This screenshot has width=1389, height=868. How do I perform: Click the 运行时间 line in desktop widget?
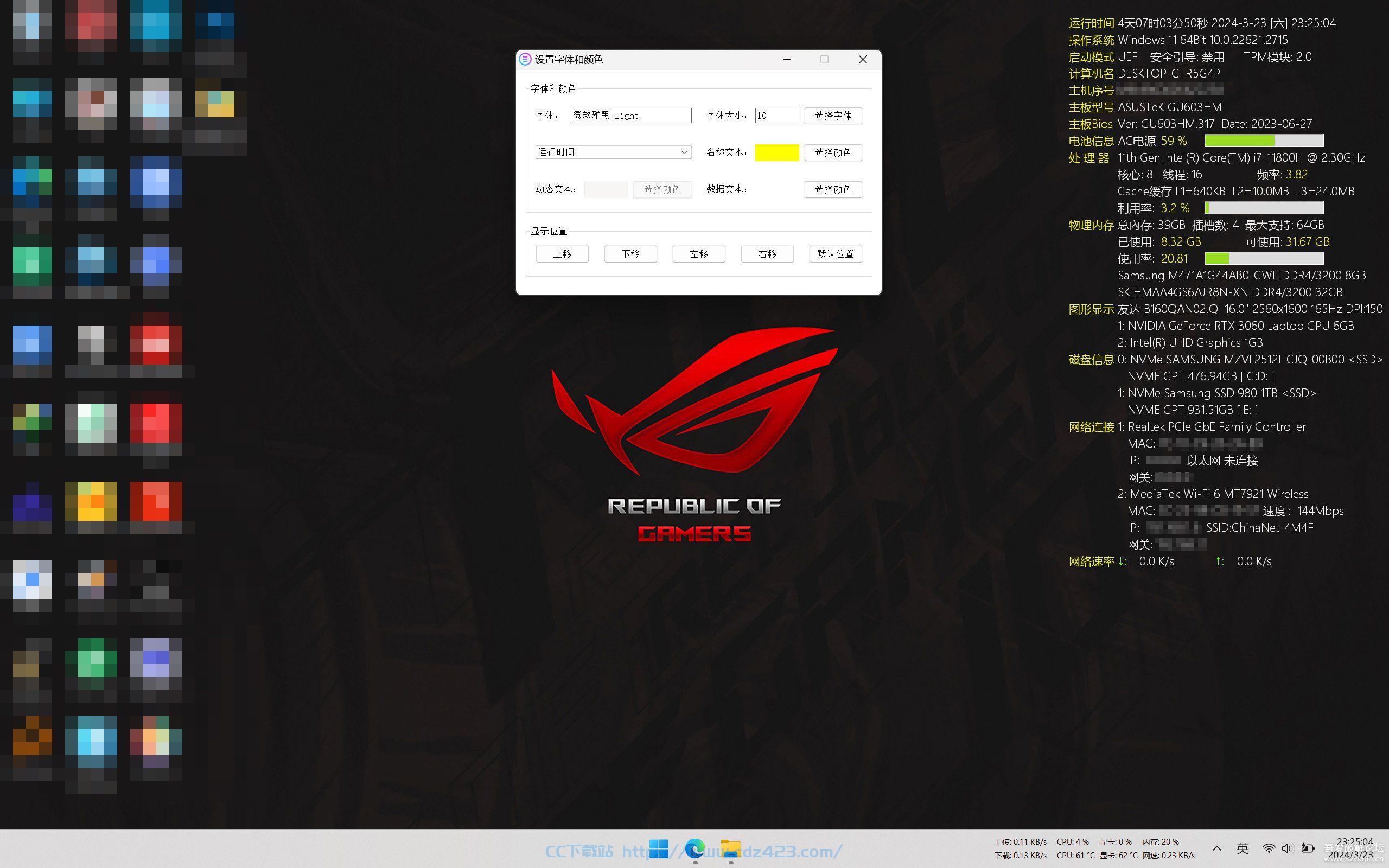(1202, 23)
